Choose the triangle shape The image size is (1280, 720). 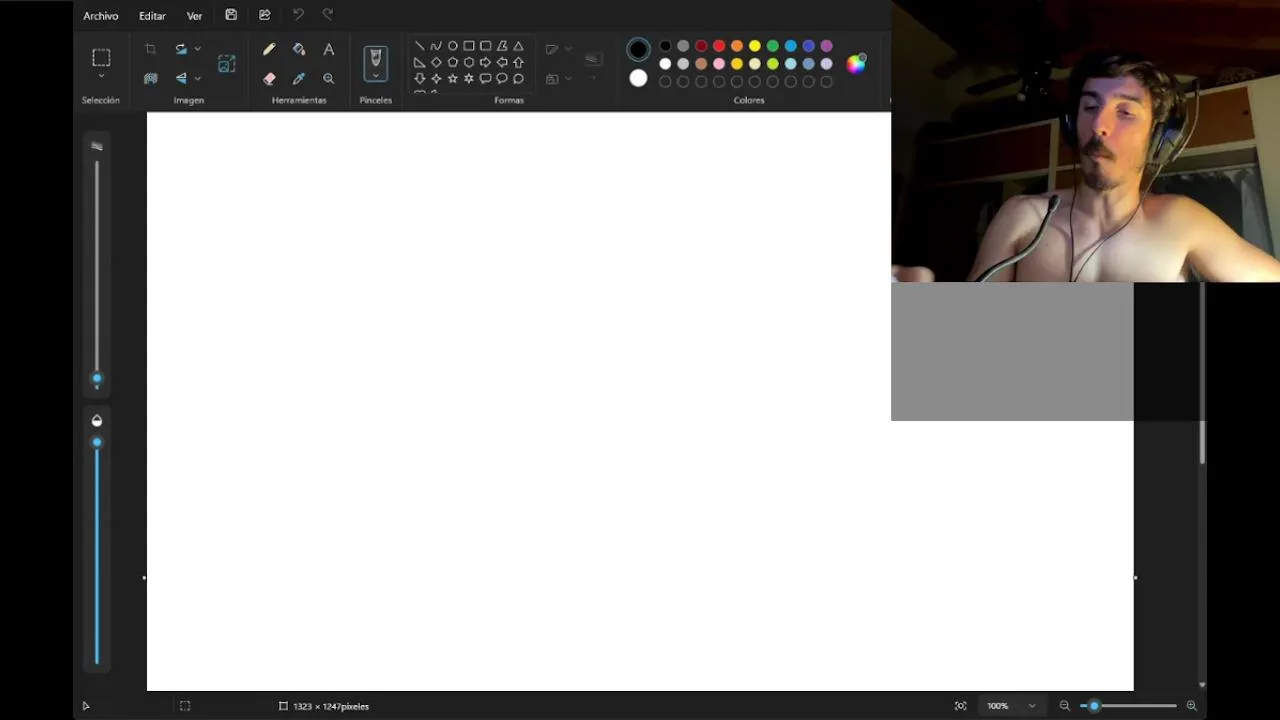[x=518, y=46]
